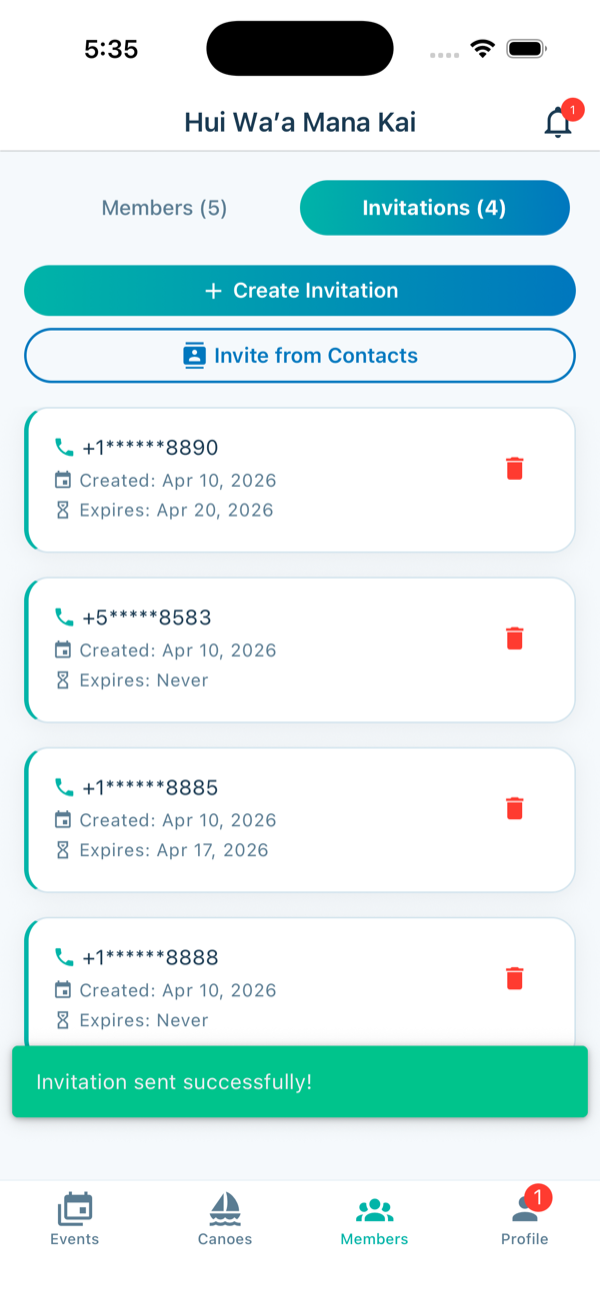Delete the invitation for +1******8885
Image resolution: width=600 pixels, height=1304 pixels.
click(515, 808)
